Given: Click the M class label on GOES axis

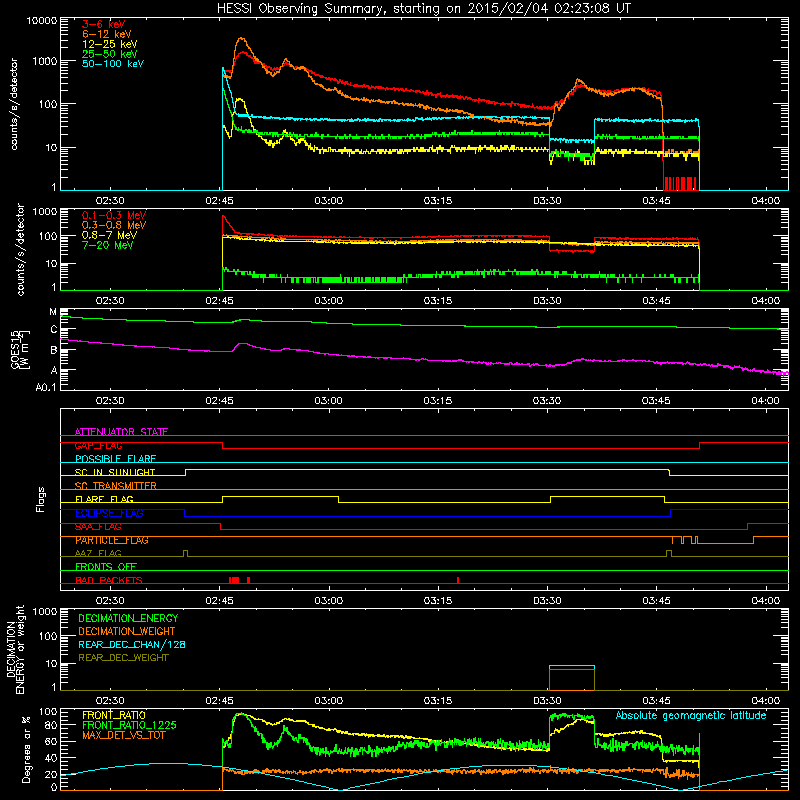Looking at the screenshot, I should [x=53, y=312].
